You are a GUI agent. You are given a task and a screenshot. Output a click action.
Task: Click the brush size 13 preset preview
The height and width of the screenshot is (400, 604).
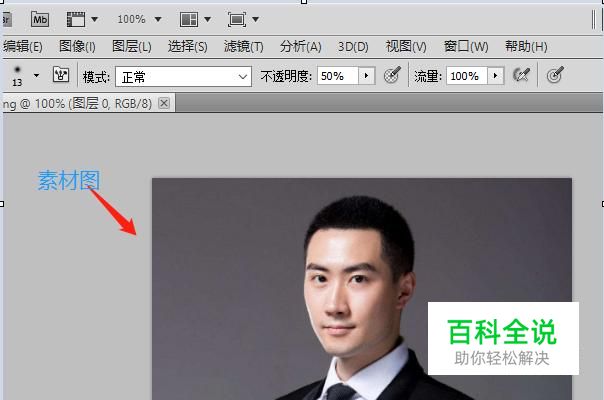(17, 76)
